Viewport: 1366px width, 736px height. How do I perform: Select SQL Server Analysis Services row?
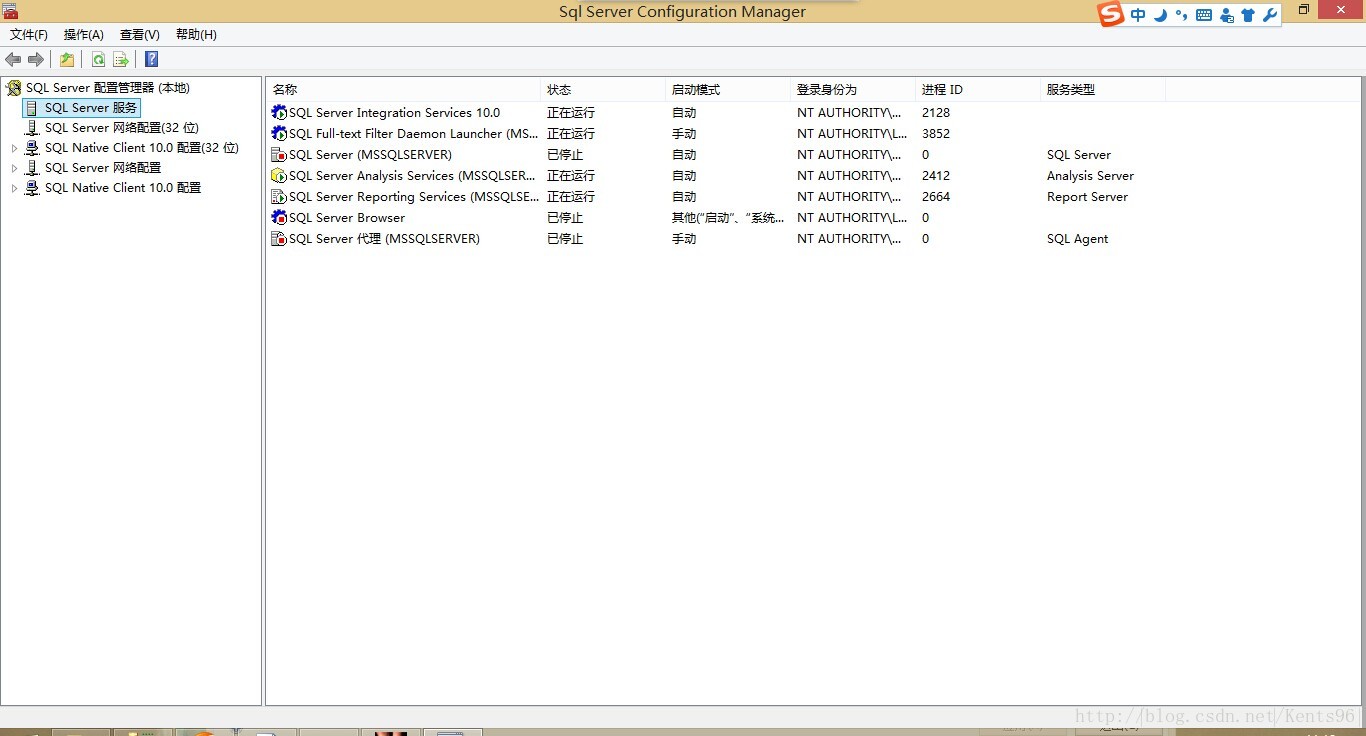[x=412, y=176]
